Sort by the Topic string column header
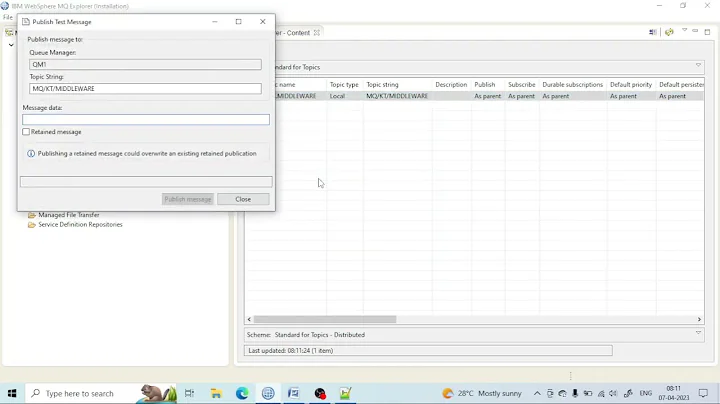The image size is (720, 404). pos(382,85)
